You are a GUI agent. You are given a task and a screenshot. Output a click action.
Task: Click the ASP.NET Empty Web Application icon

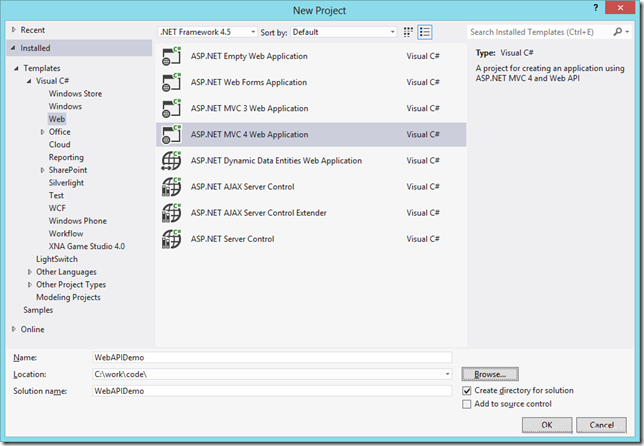[171, 57]
